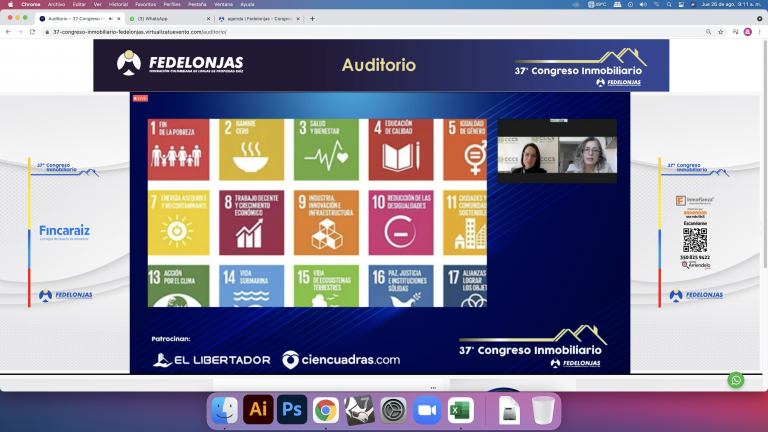Bookmark this page with the star icon
Image resolution: width=768 pixels, height=432 pixels.
pos(720,32)
